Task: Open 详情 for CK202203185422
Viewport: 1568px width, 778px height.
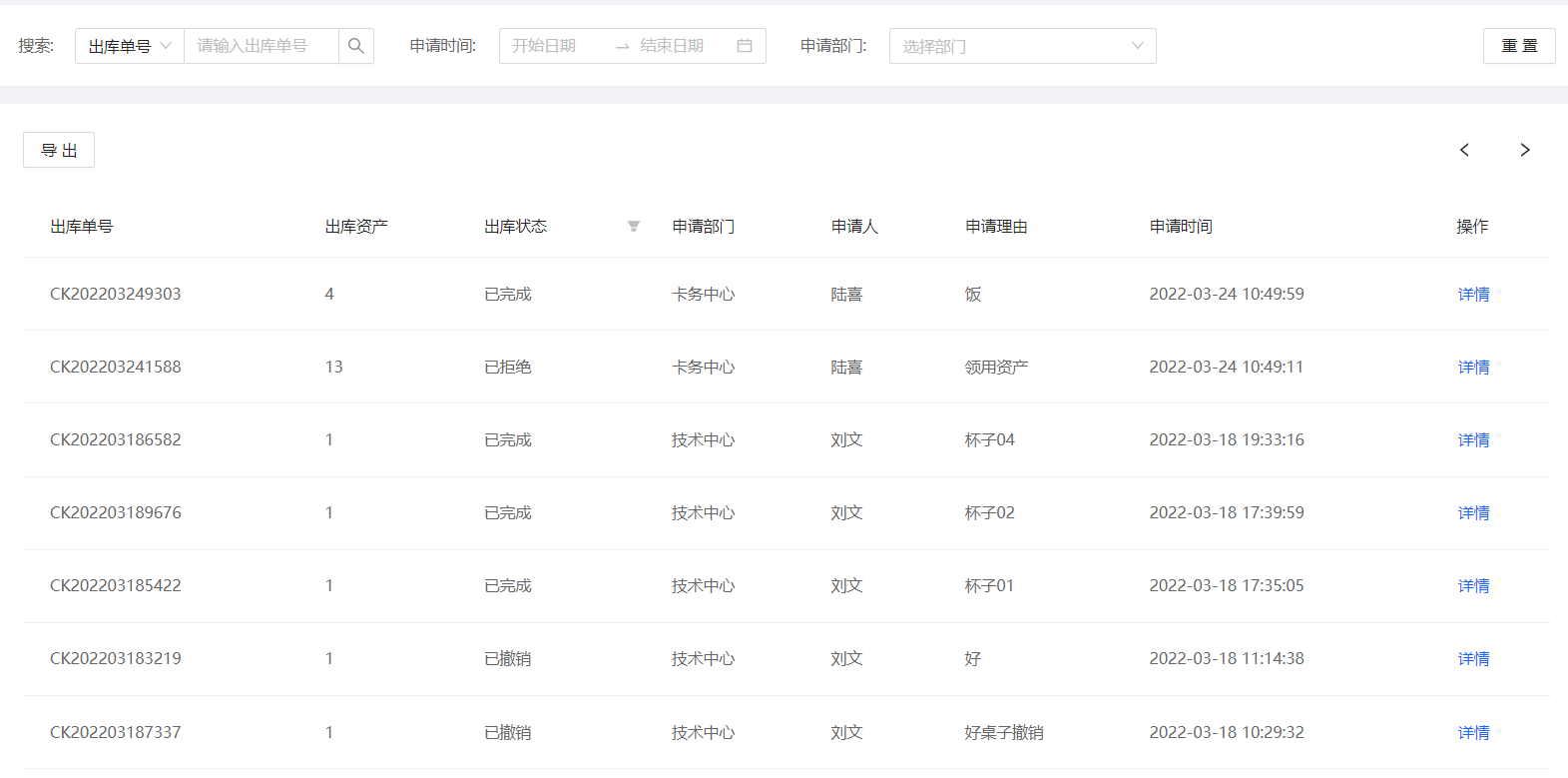Action: pos(1473,586)
